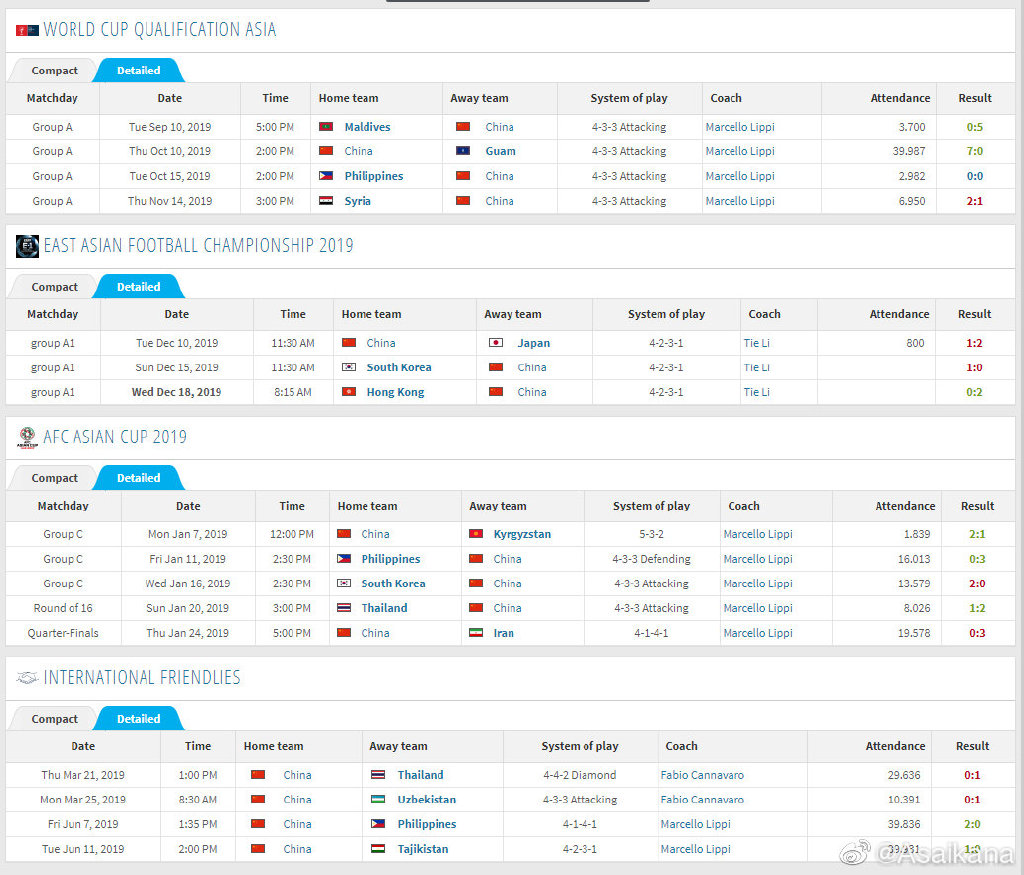
Task: Open the AFC Asian Cup 2019 heading
Action: pos(115,437)
